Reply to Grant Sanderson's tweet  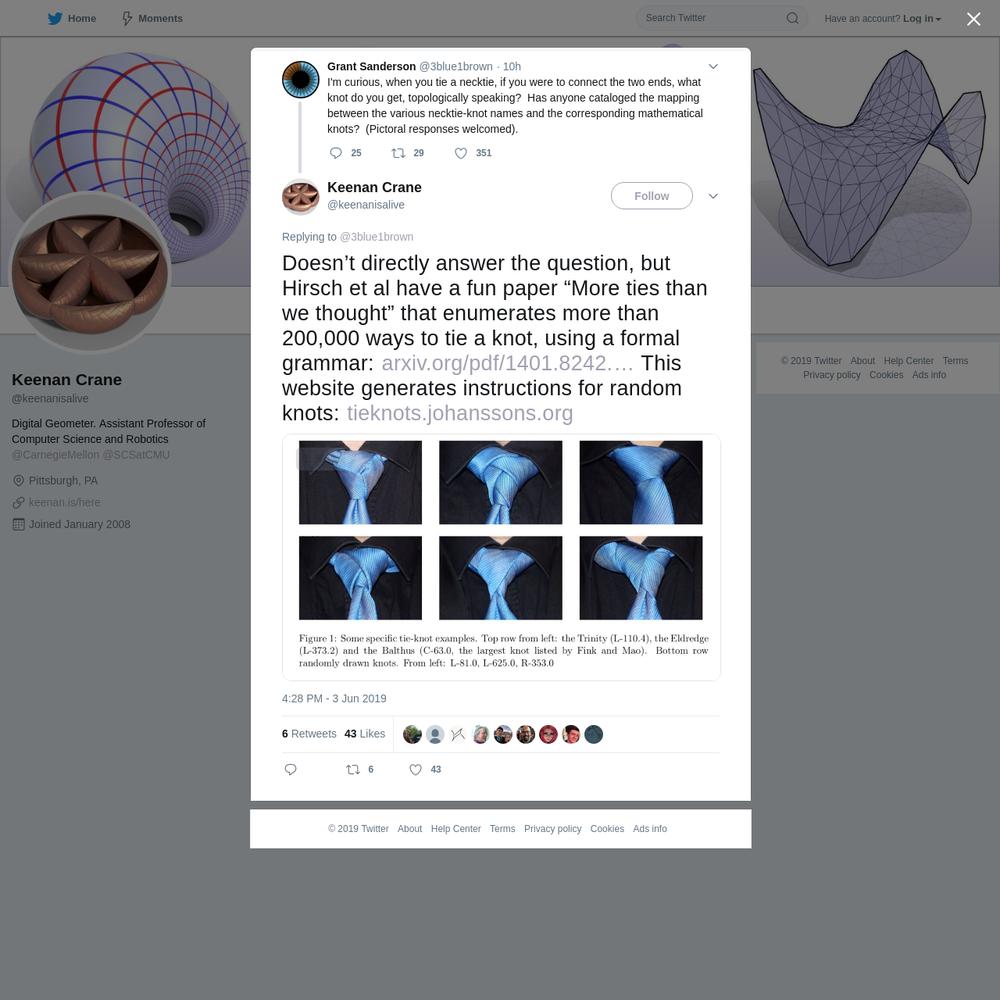pyautogui.click(x=335, y=153)
